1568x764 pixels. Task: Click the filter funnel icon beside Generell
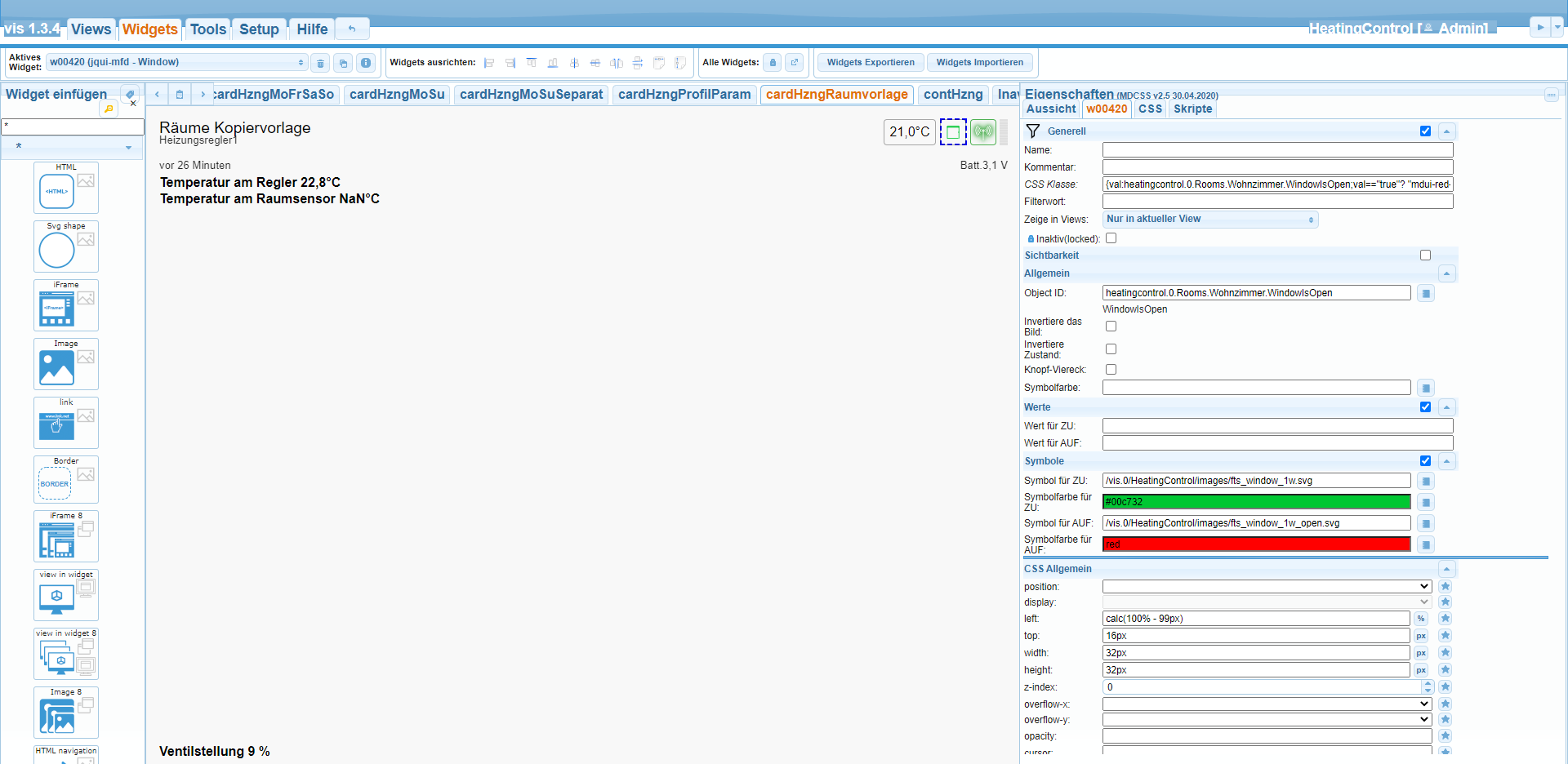(1033, 131)
